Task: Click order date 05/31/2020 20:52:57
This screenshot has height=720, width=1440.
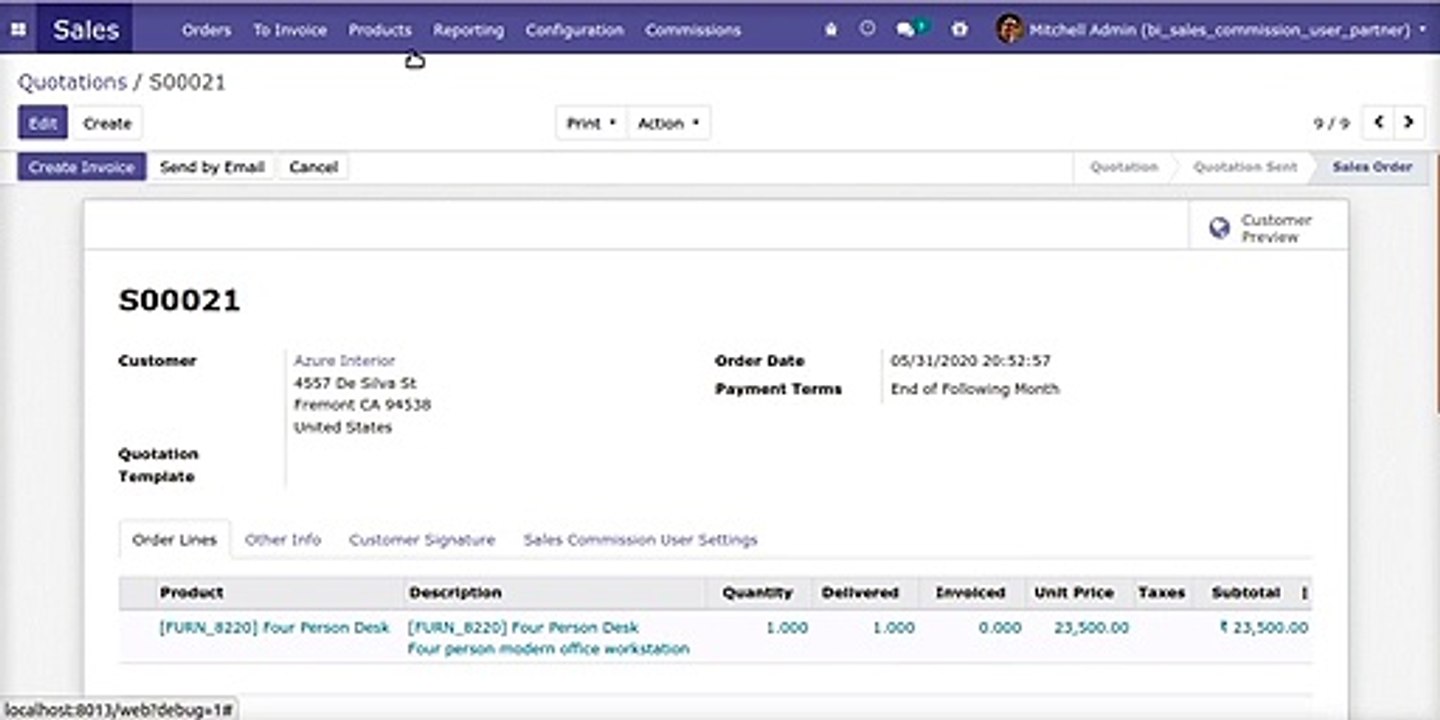Action: 970,360
